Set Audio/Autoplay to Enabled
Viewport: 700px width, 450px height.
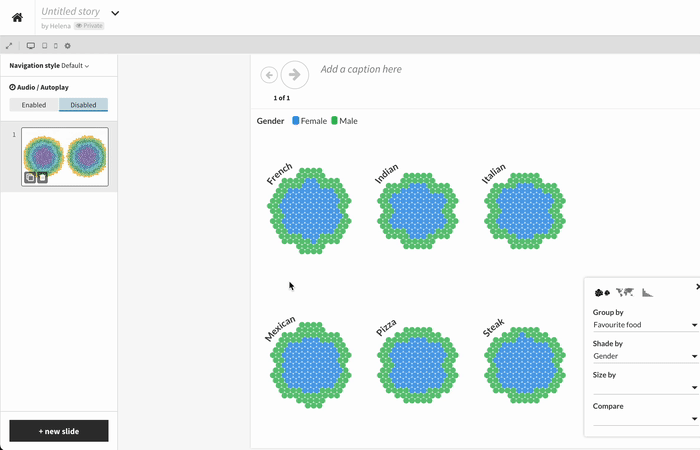34,105
